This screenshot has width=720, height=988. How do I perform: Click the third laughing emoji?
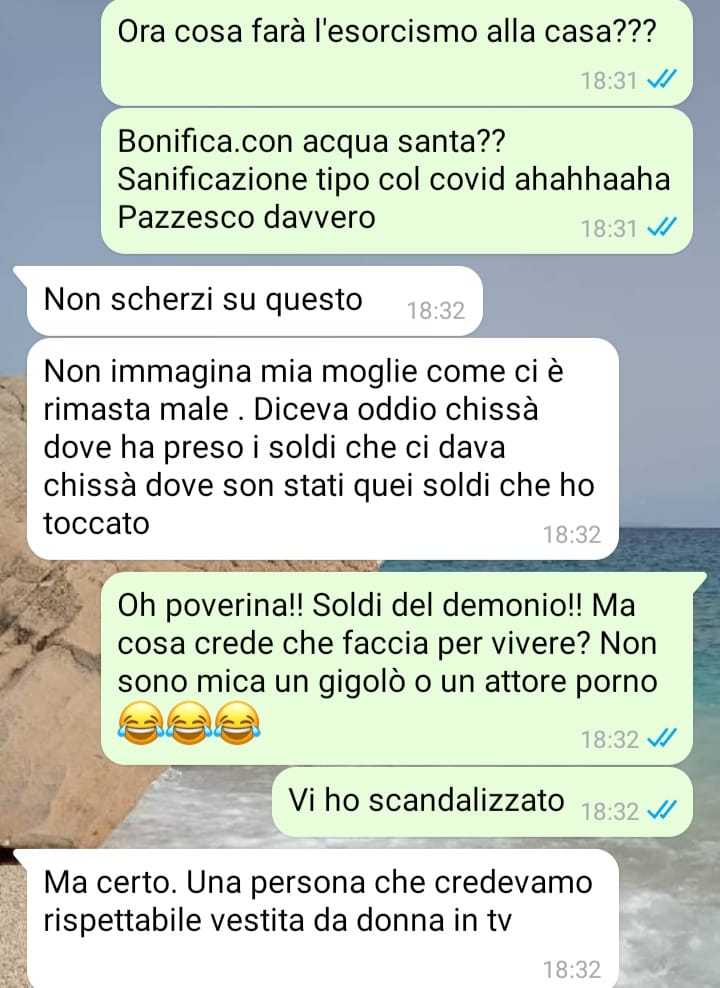click(236, 722)
